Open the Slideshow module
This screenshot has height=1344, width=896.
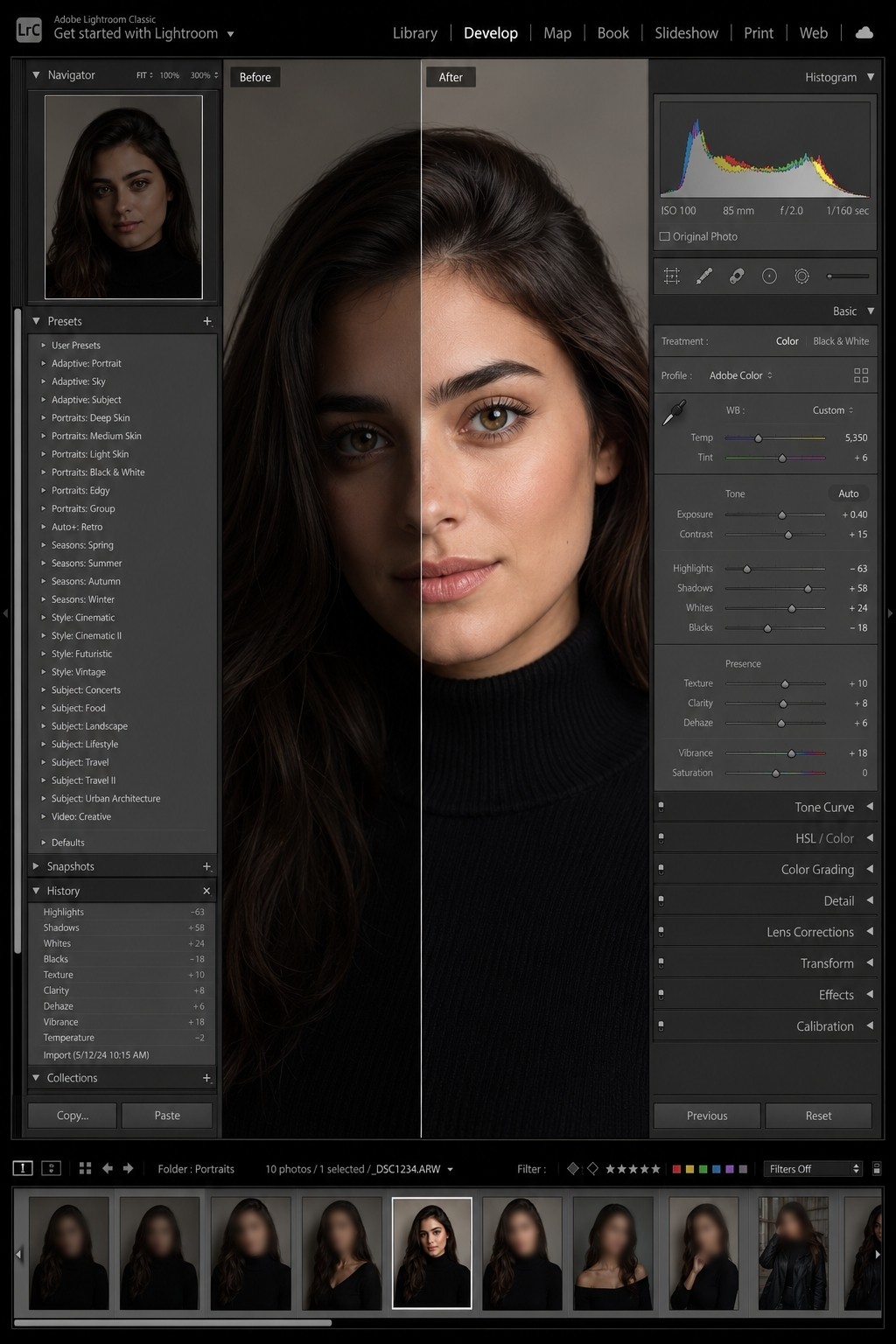[686, 32]
